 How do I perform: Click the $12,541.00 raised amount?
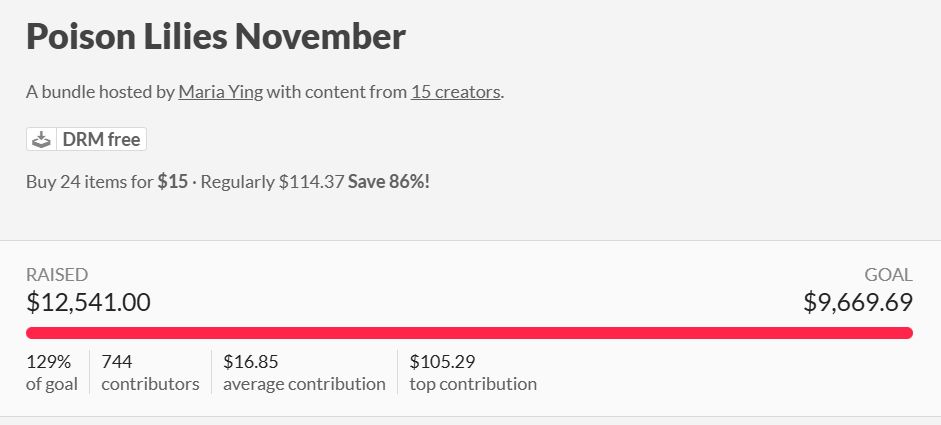pyautogui.click(x=88, y=301)
